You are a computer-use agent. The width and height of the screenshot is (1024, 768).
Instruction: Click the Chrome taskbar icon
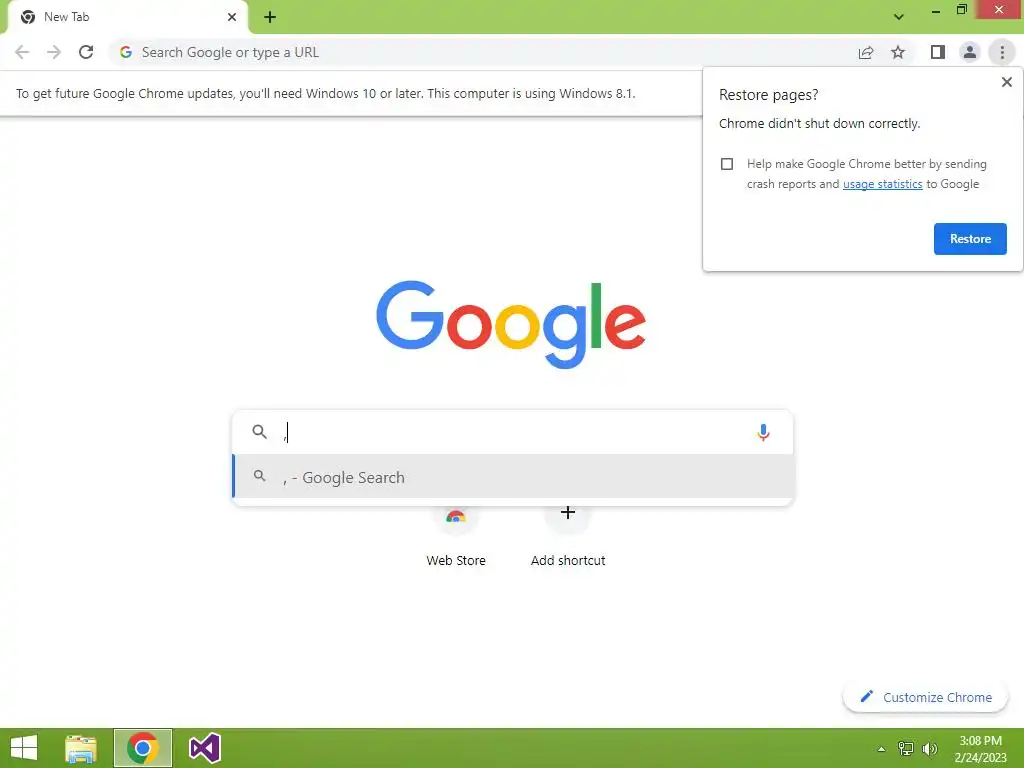pyautogui.click(x=143, y=748)
